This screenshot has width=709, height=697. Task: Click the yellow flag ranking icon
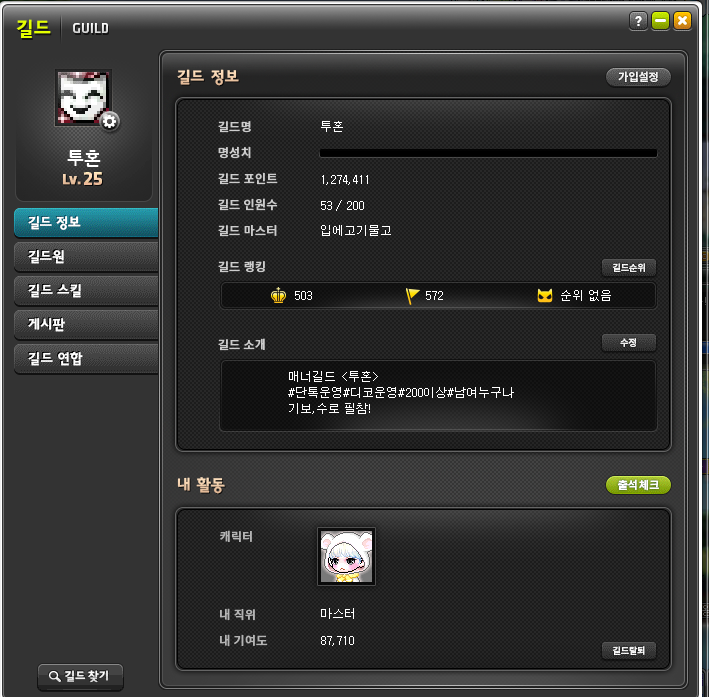pos(412,296)
